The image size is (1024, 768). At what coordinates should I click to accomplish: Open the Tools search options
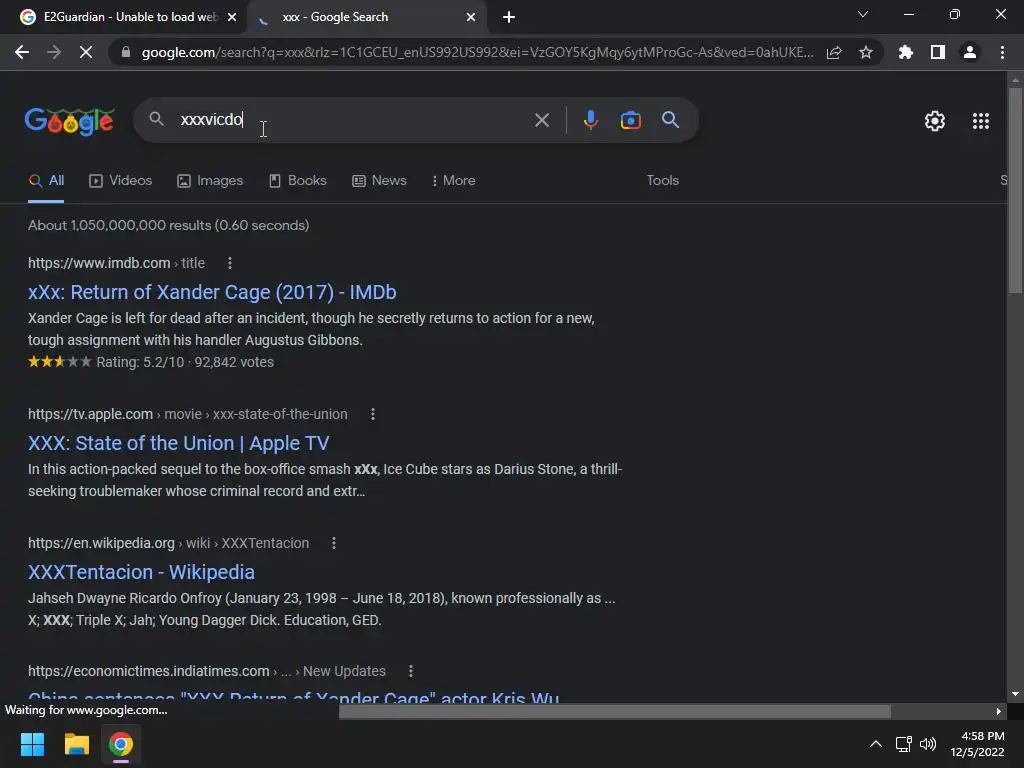(x=662, y=181)
